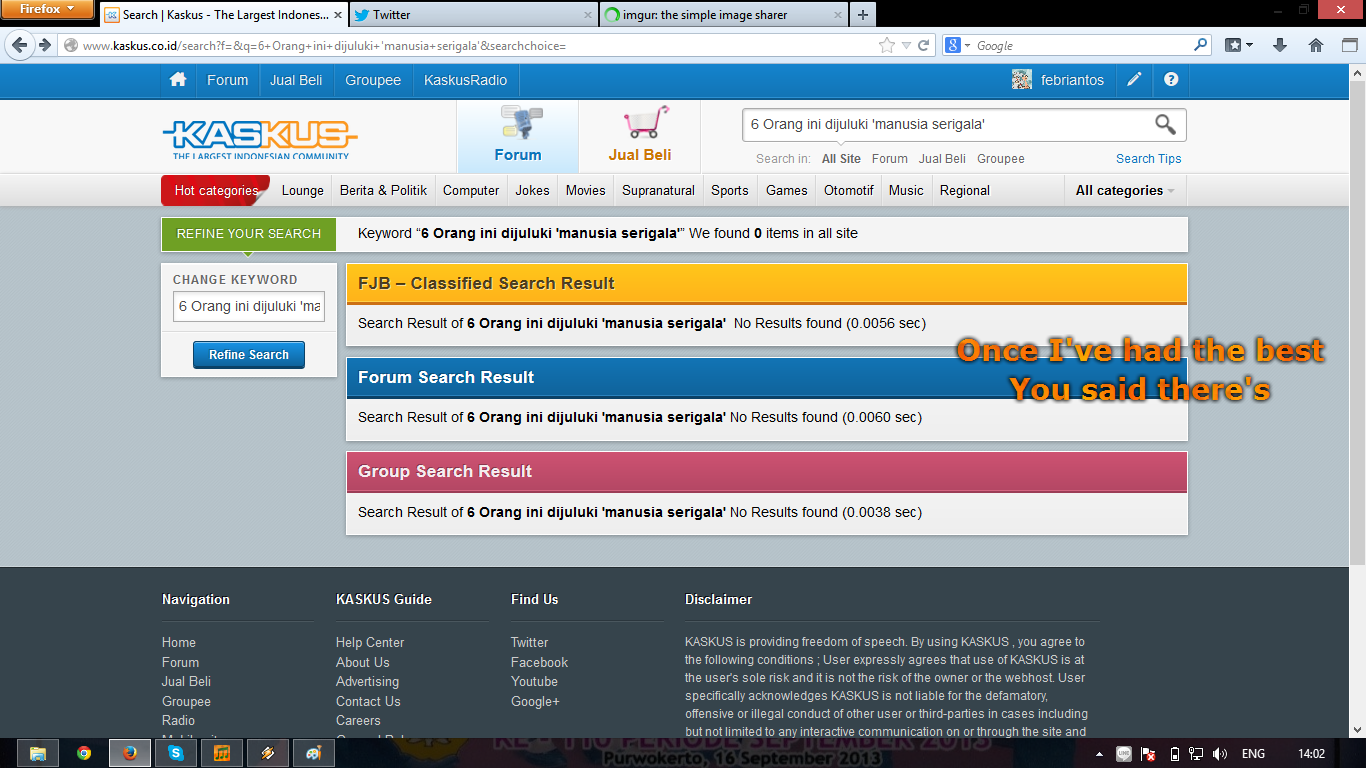Image resolution: width=1366 pixels, height=768 pixels.
Task: Go to the Firefox home page icon
Action: point(1316,45)
